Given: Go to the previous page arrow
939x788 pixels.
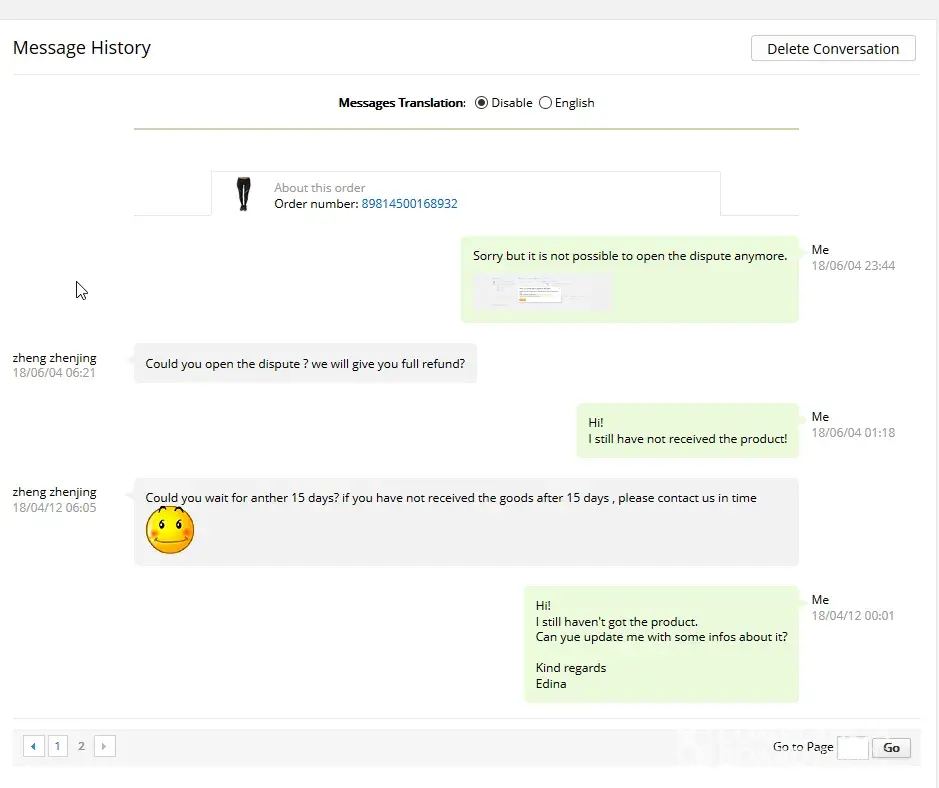Looking at the screenshot, I should (34, 746).
